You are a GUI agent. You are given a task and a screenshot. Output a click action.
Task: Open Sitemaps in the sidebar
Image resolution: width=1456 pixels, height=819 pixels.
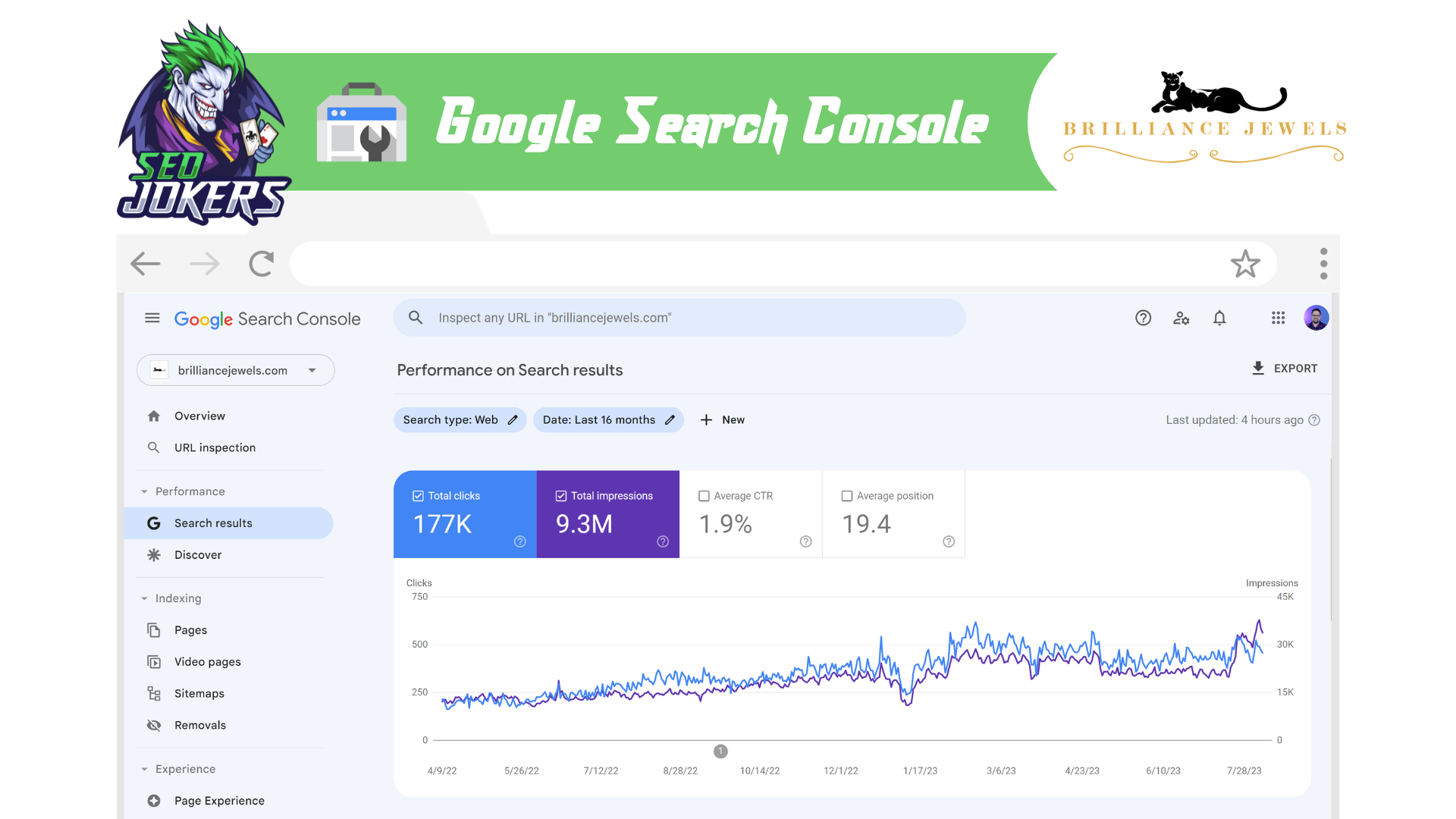pos(199,693)
